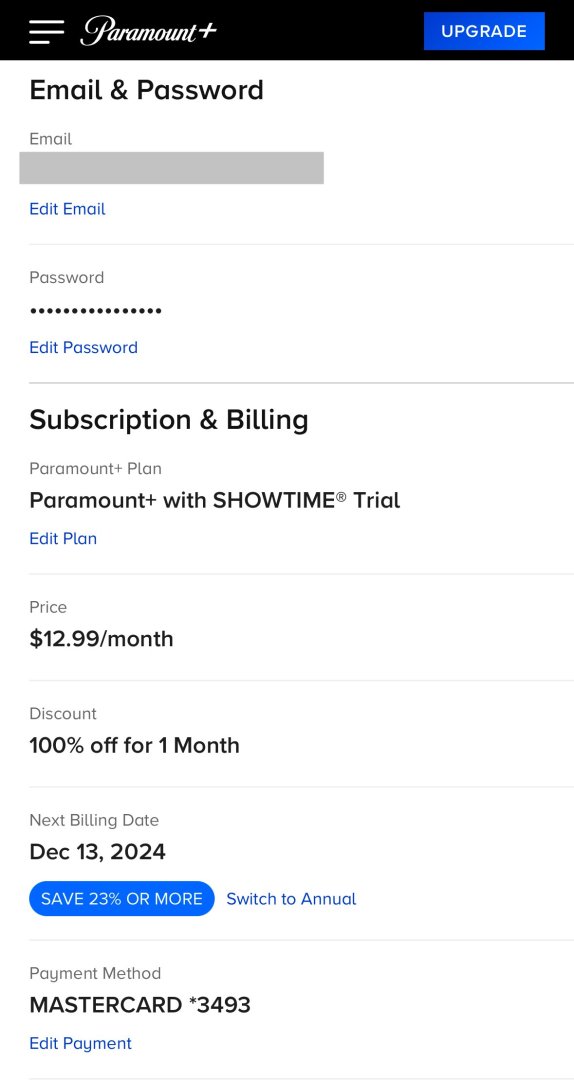The width and height of the screenshot is (574, 1080).
Task: Click the $12.99/month price text
Action: [101, 639]
